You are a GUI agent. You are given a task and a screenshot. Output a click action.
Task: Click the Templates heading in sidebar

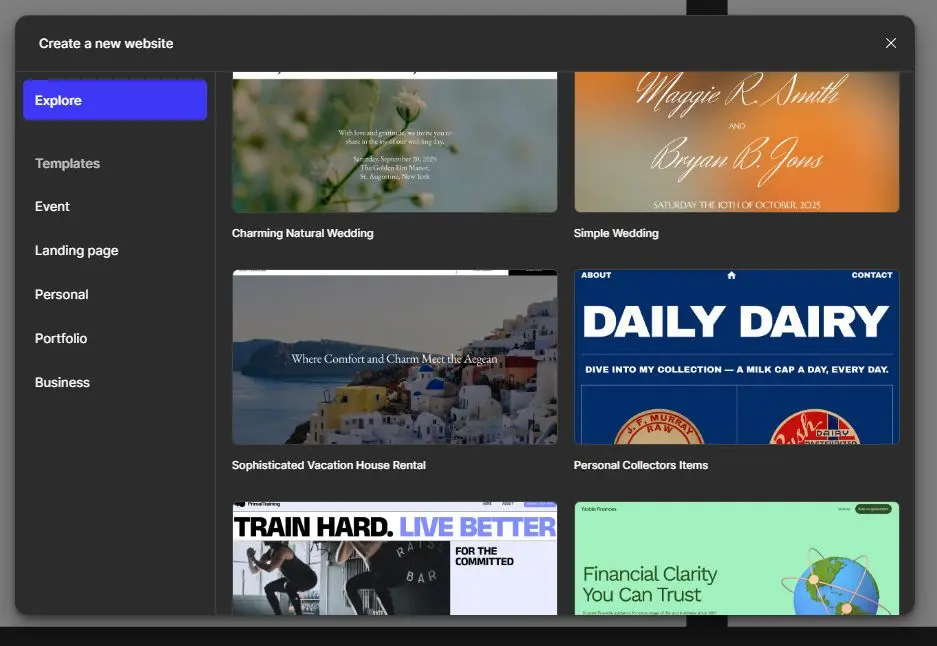tap(68, 163)
